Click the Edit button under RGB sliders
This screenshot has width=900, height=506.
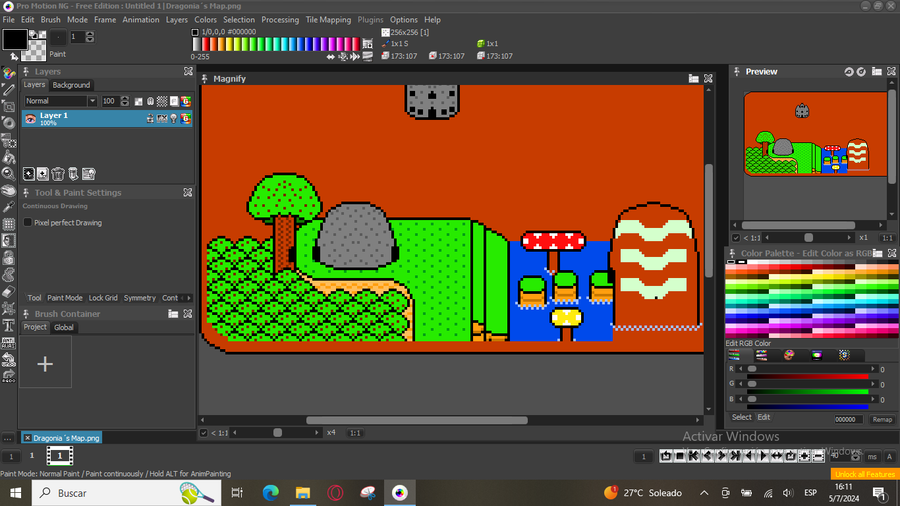(x=763, y=418)
